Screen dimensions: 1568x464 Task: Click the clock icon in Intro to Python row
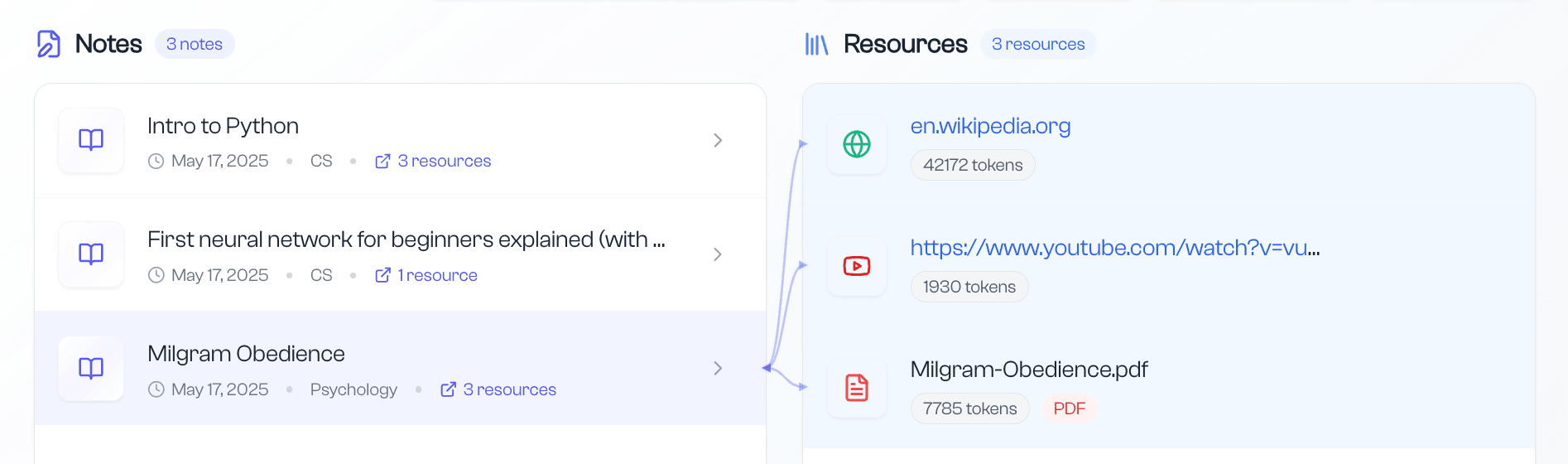(x=156, y=162)
